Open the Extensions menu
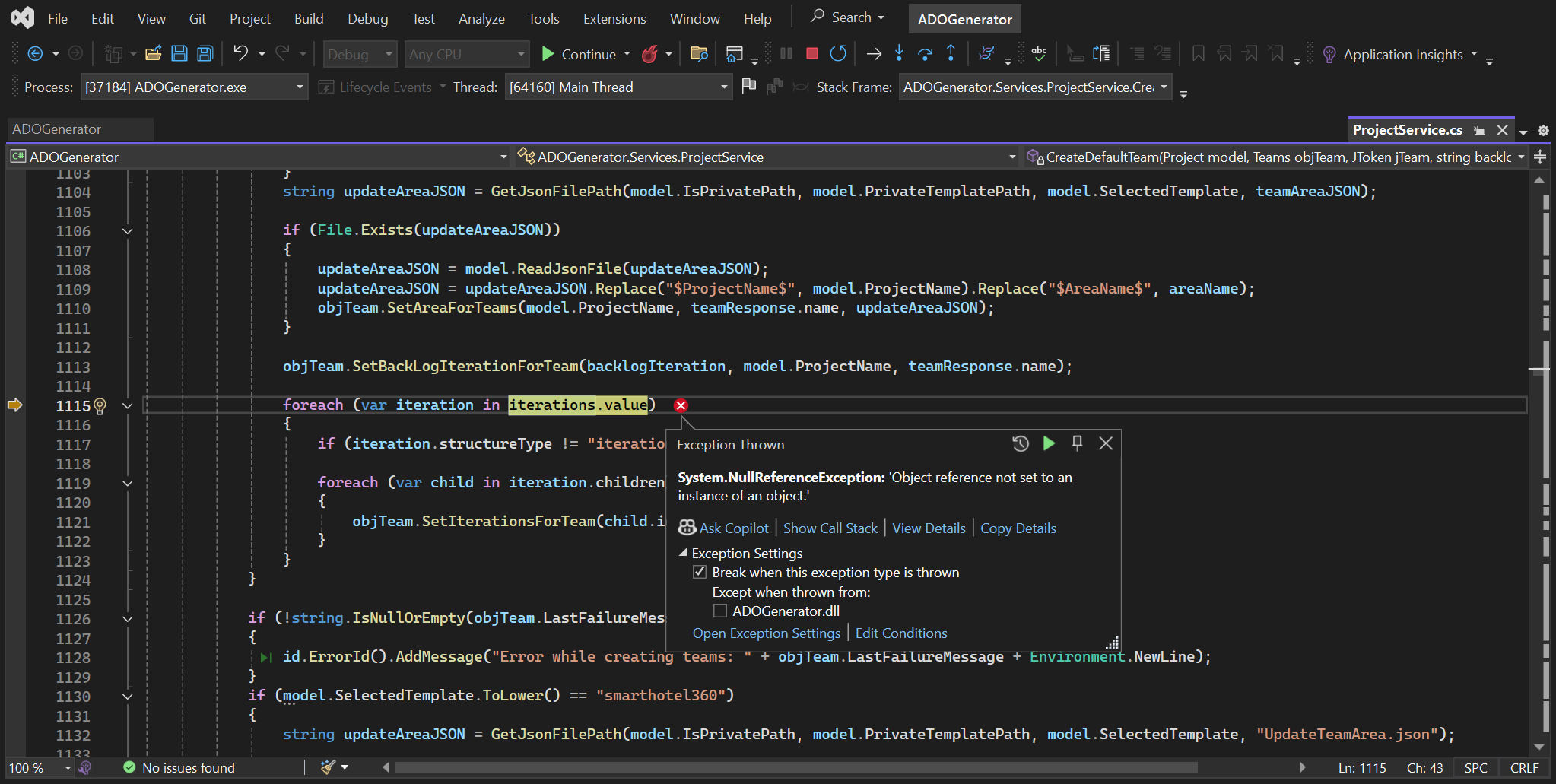1556x784 pixels. pos(614,18)
